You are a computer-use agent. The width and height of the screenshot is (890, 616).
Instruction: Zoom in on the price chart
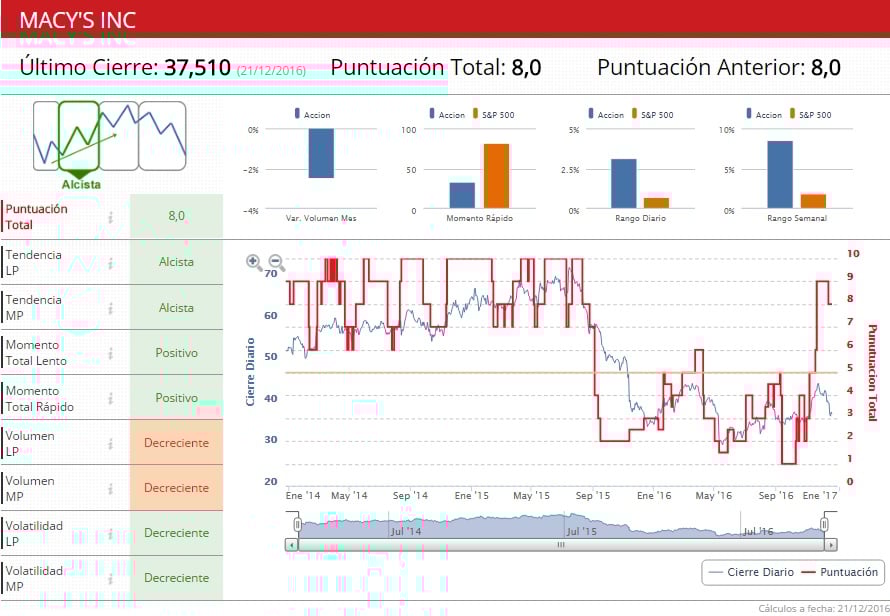pyautogui.click(x=254, y=262)
